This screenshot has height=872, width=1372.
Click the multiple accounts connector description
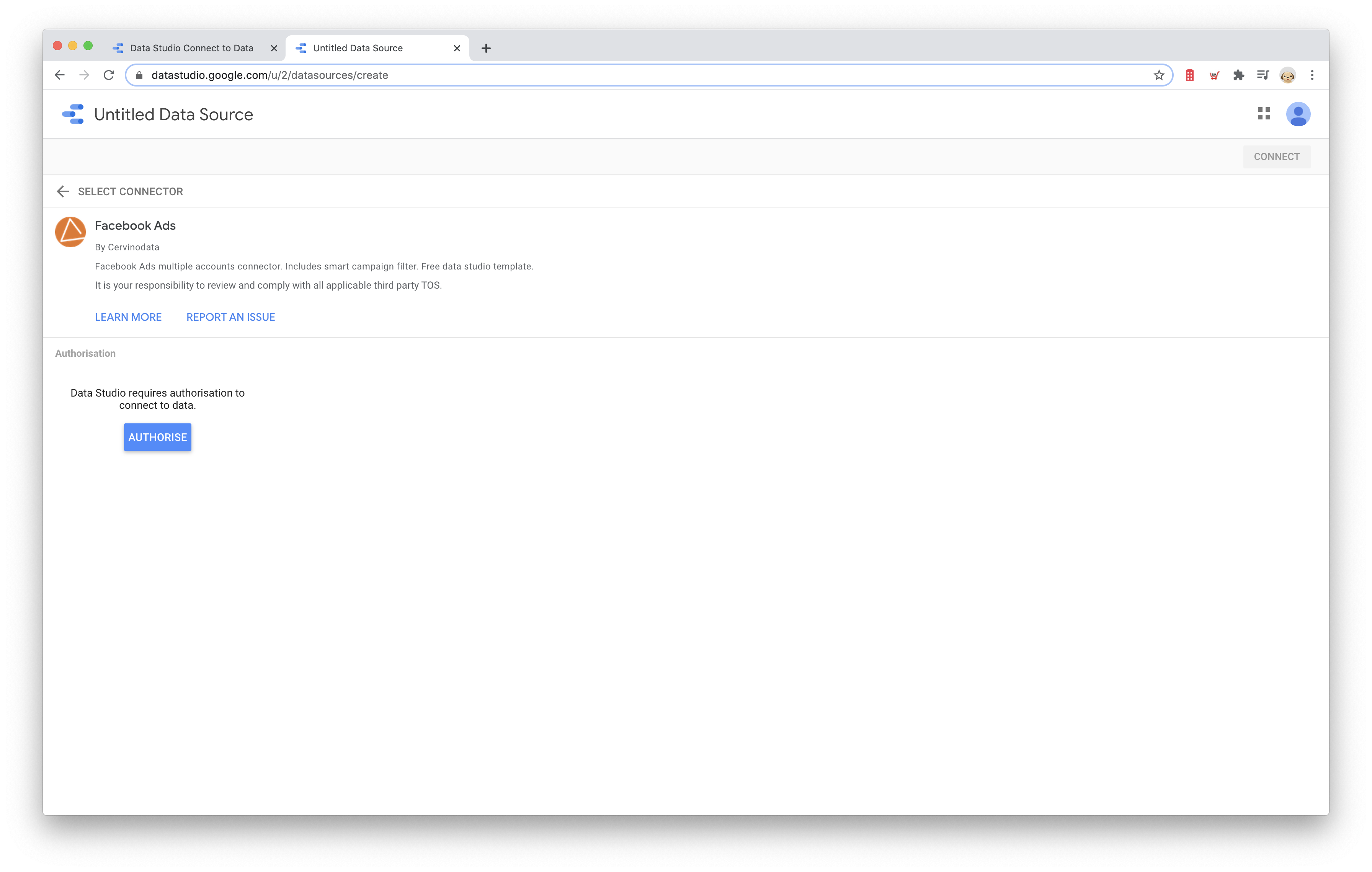tap(314, 266)
